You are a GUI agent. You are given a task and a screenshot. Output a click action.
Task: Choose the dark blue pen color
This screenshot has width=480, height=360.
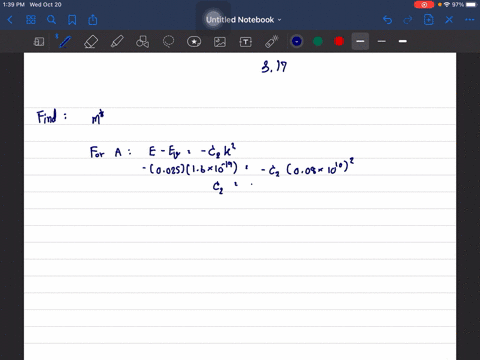click(297, 41)
